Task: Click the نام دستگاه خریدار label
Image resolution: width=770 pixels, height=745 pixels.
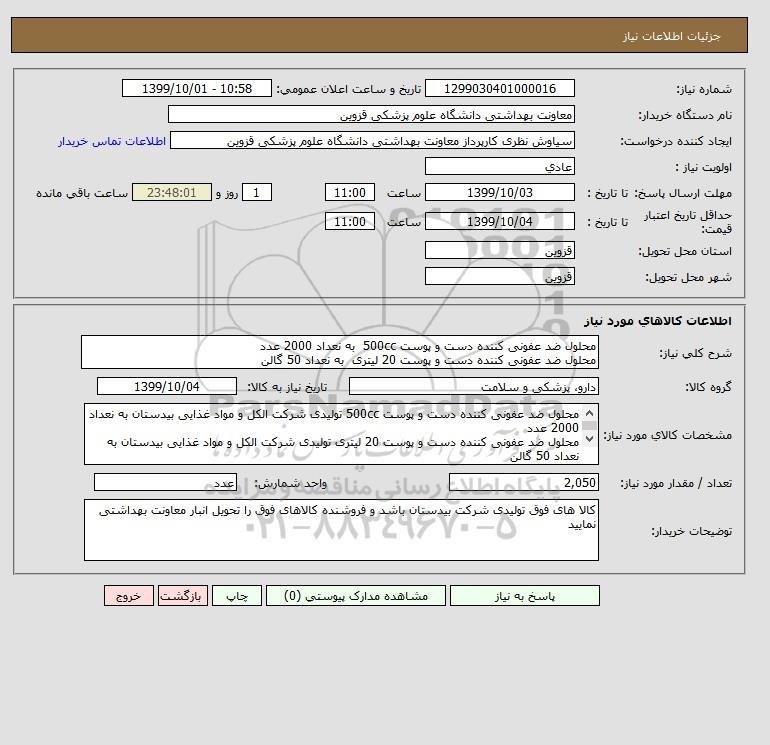Action: 685,115
